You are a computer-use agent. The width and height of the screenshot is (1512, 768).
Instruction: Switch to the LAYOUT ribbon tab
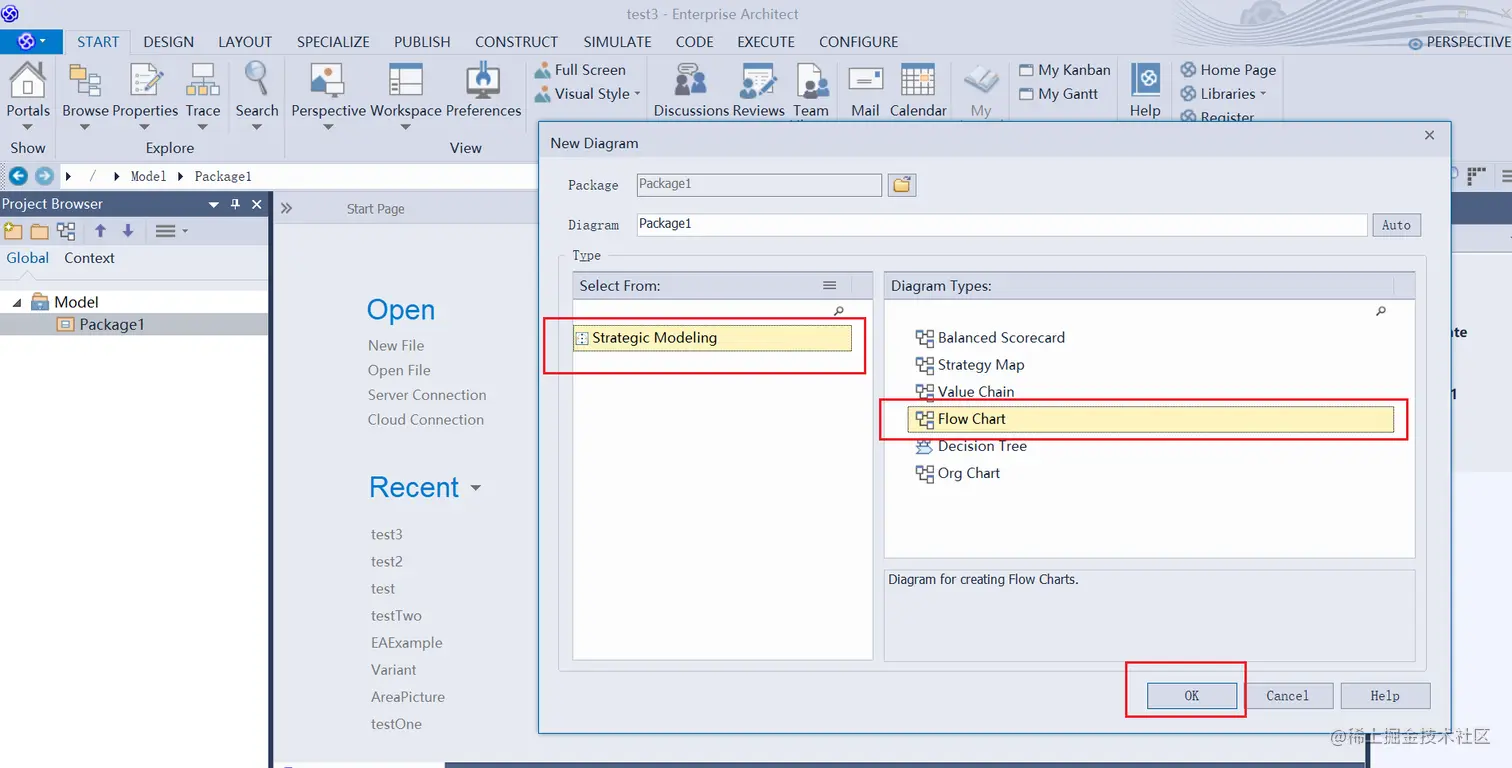(245, 42)
